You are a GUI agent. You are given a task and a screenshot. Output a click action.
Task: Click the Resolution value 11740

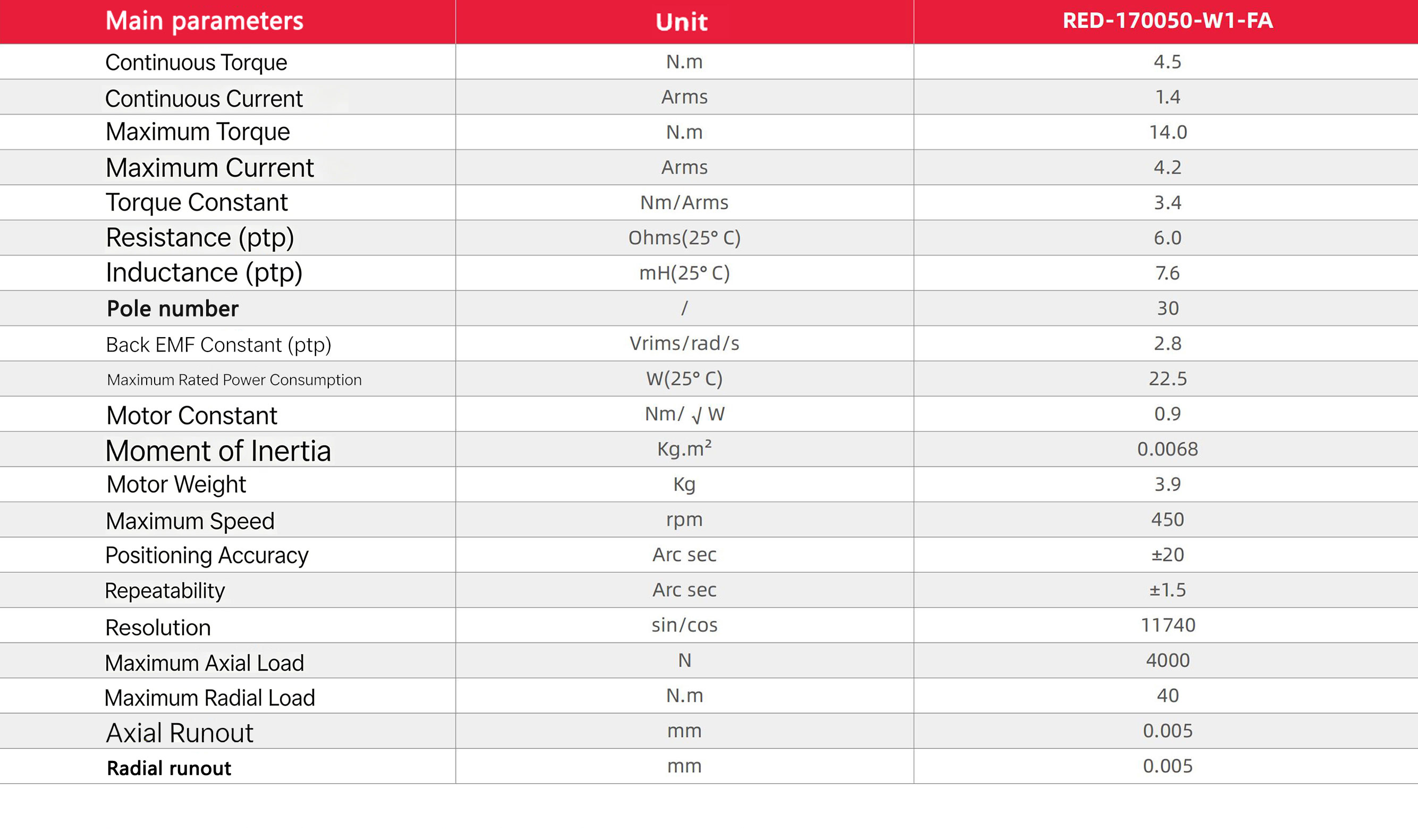tap(1167, 625)
